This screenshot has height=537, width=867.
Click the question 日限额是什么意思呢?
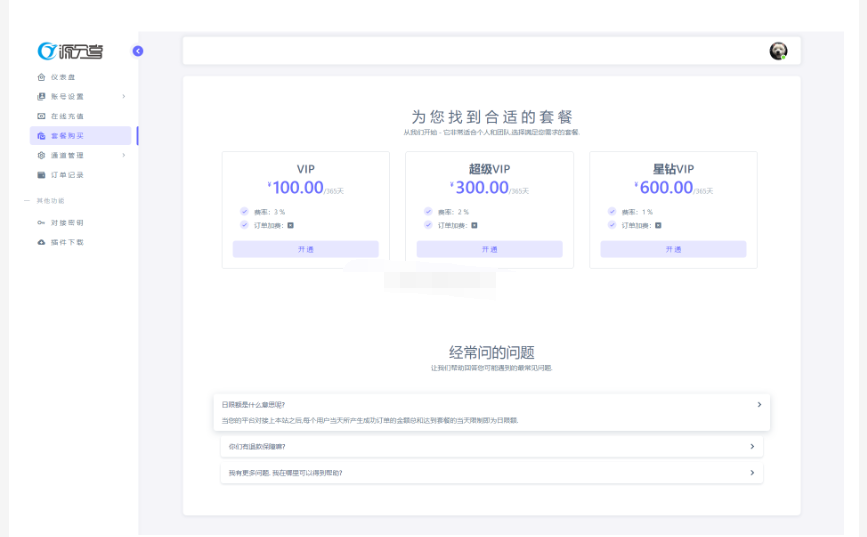253,405
